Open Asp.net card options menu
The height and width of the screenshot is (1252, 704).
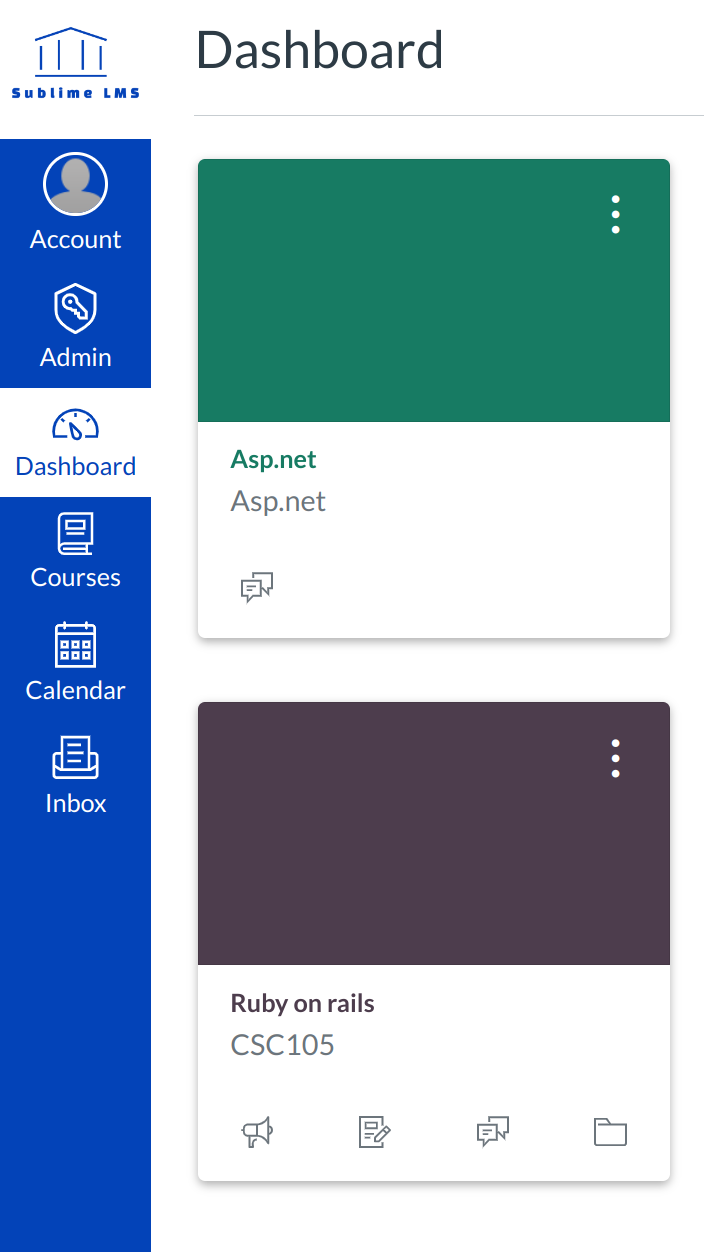(x=615, y=215)
